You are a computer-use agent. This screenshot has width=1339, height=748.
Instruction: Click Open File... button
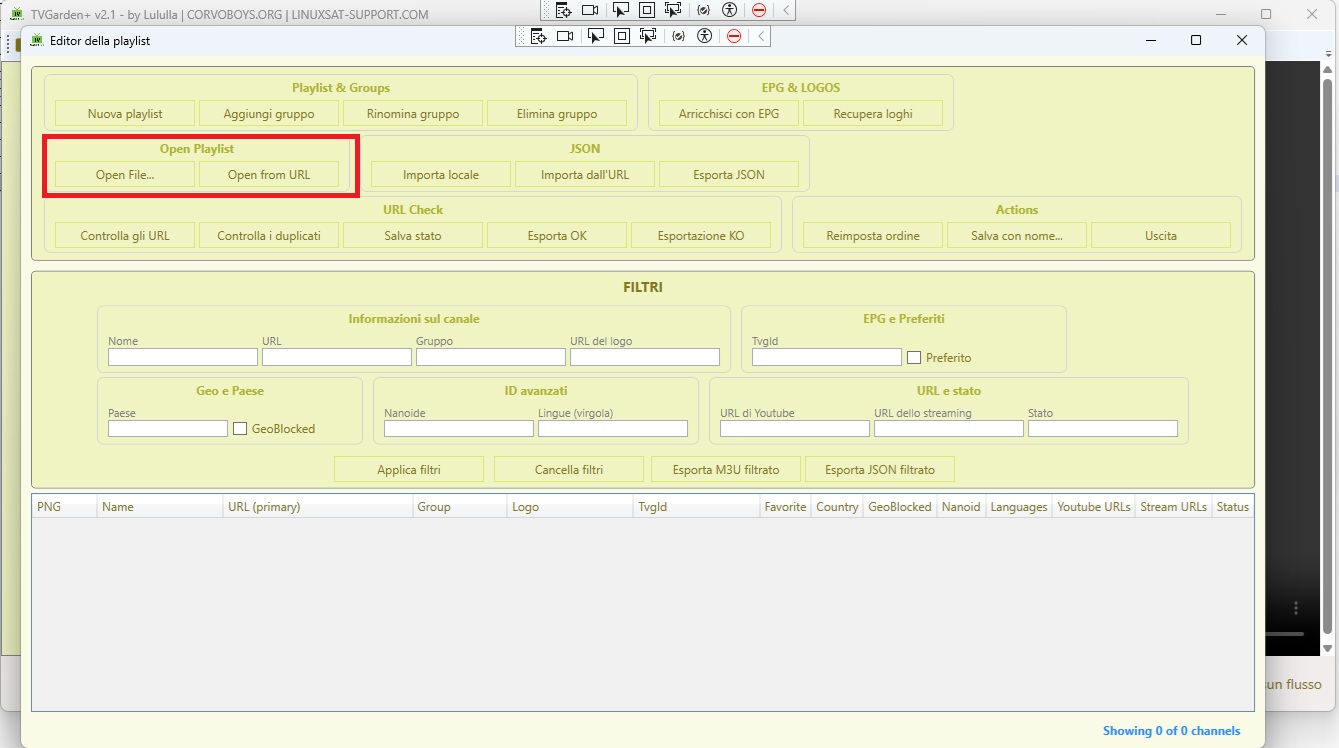tap(125, 174)
